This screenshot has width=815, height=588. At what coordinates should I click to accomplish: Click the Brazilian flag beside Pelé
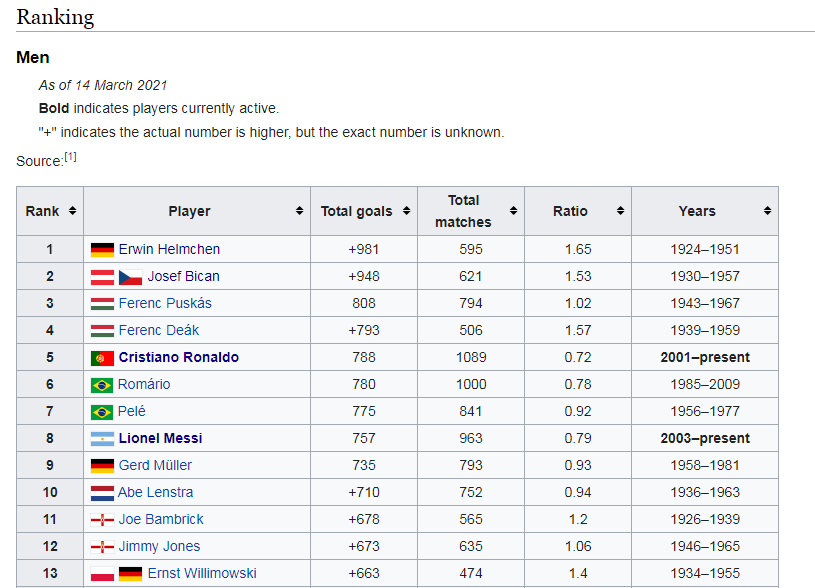102,412
